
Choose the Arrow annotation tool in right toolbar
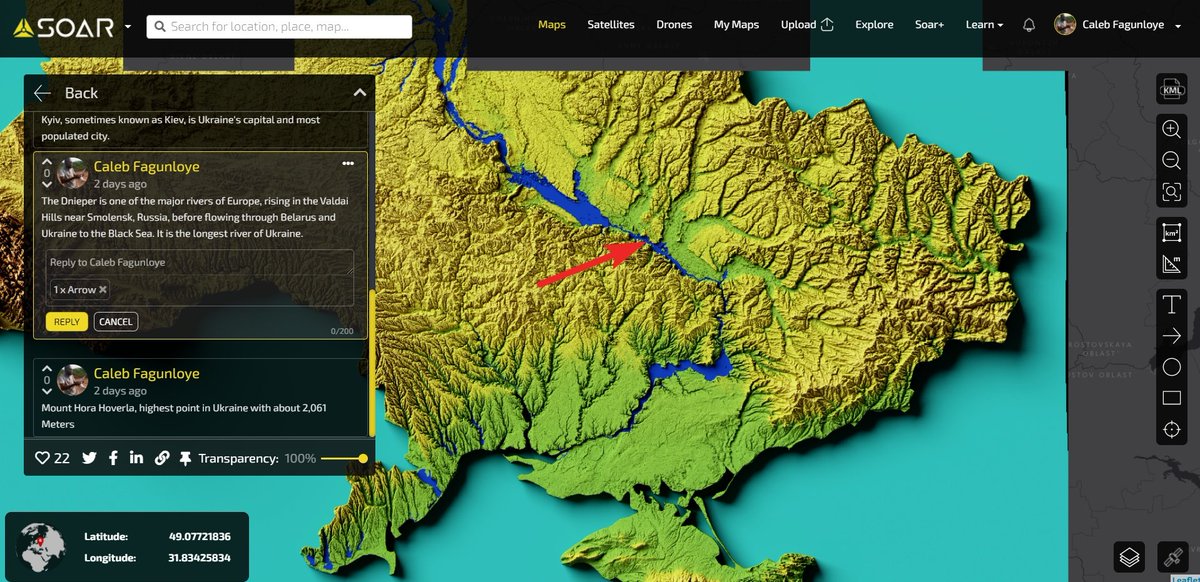pyautogui.click(x=1171, y=336)
